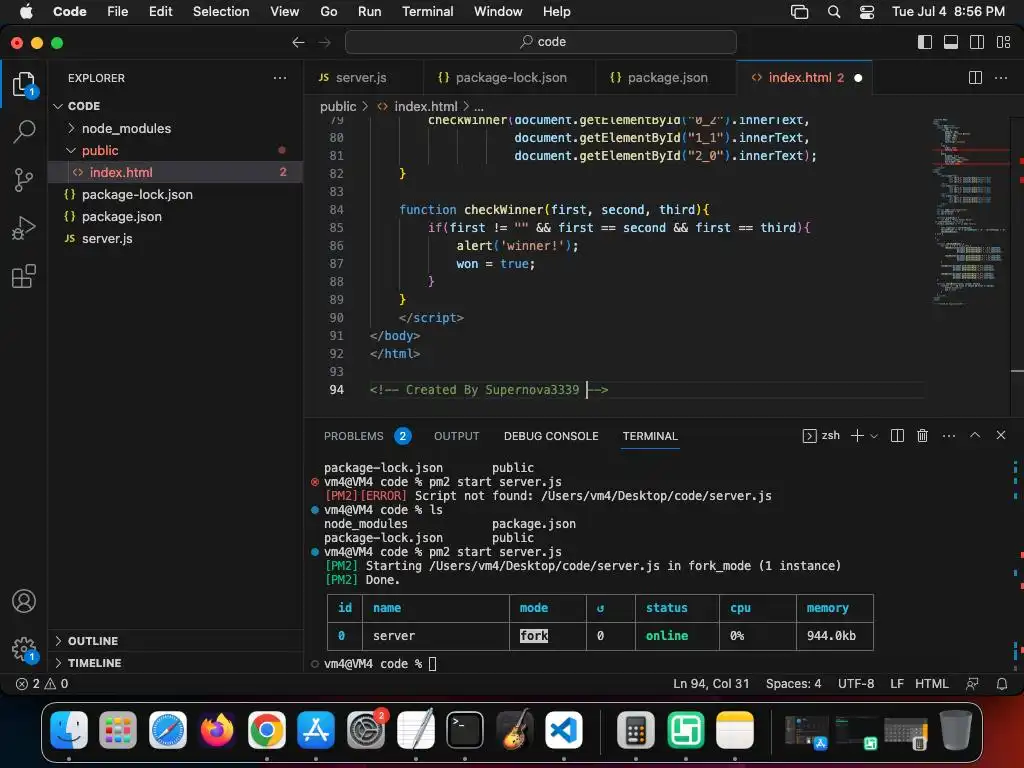This screenshot has width=1024, height=768.
Task: Open server.js from the Explorer
Action: click(175, 238)
